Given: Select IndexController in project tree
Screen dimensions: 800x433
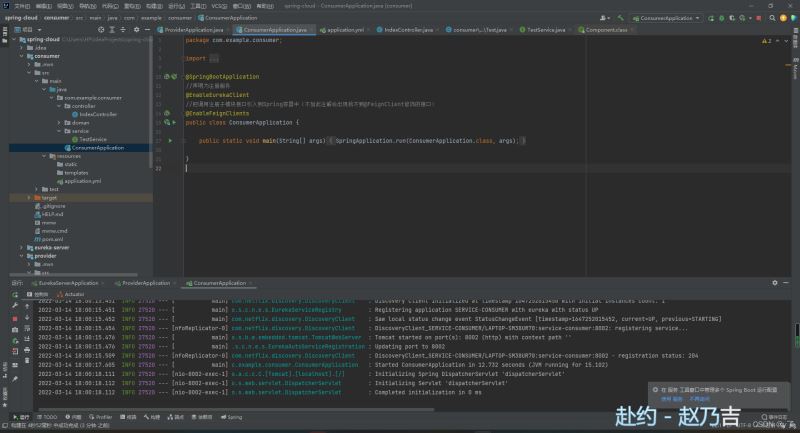Looking at the screenshot, I should tap(99, 114).
